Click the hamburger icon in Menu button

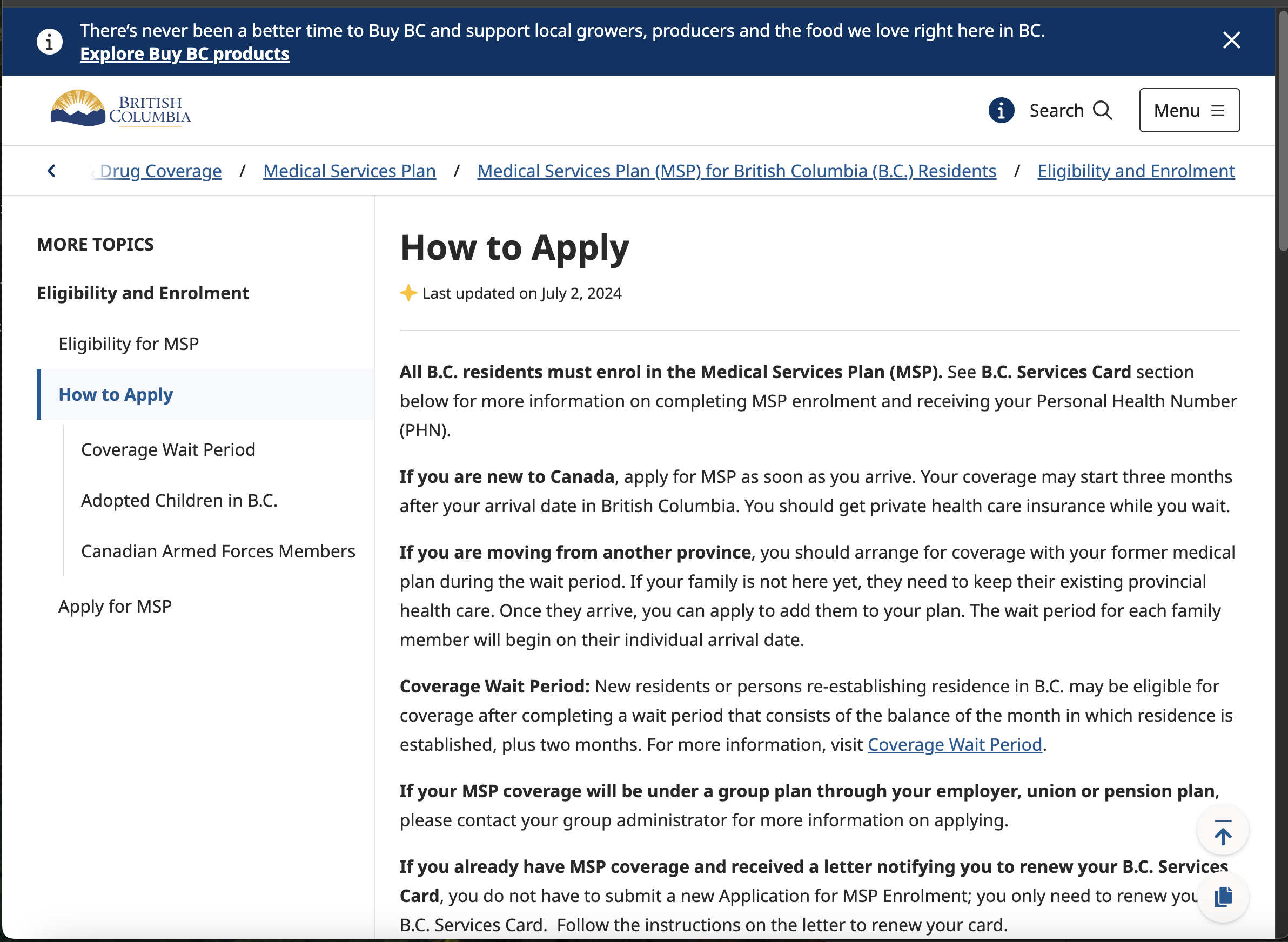click(x=1218, y=110)
